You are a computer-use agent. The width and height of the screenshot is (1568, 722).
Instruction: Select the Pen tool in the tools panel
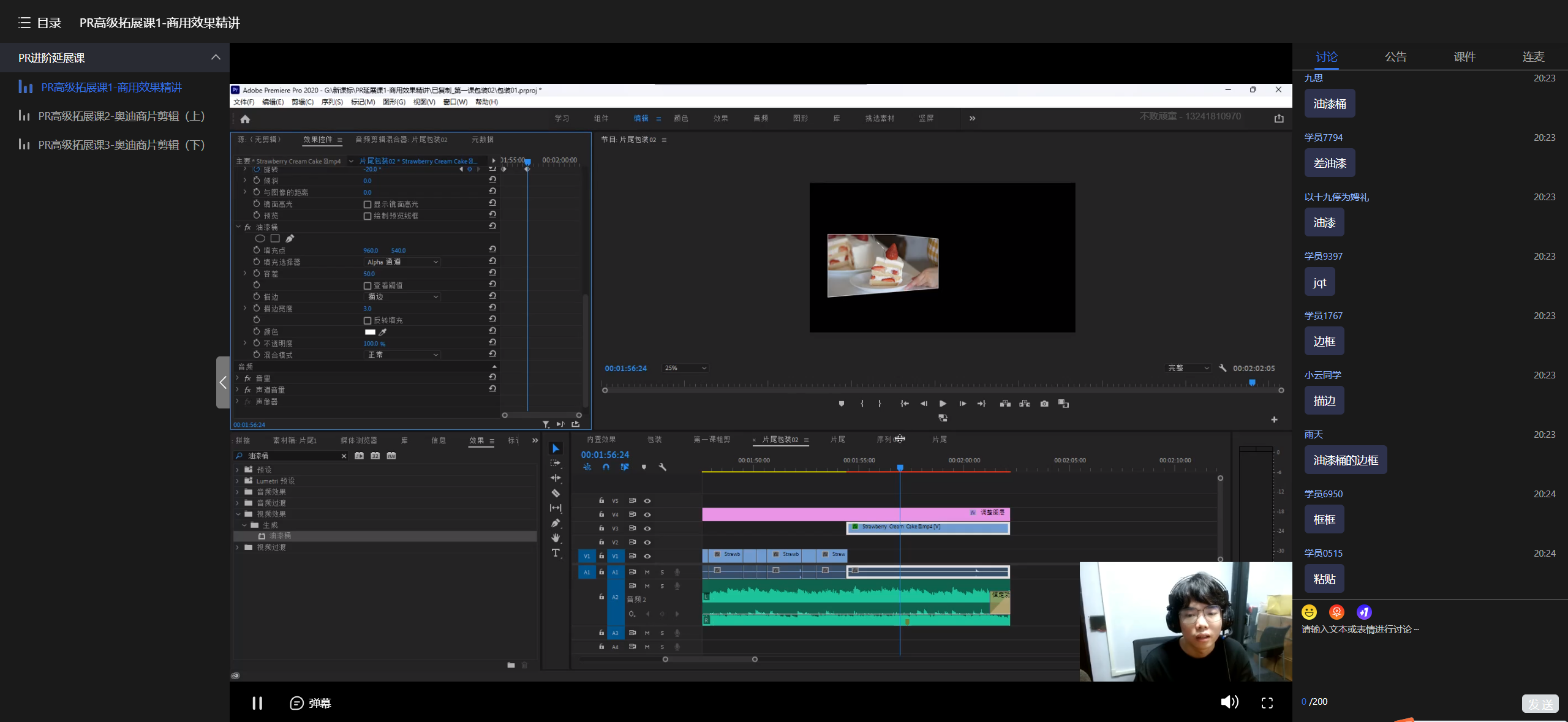(556, 523)
